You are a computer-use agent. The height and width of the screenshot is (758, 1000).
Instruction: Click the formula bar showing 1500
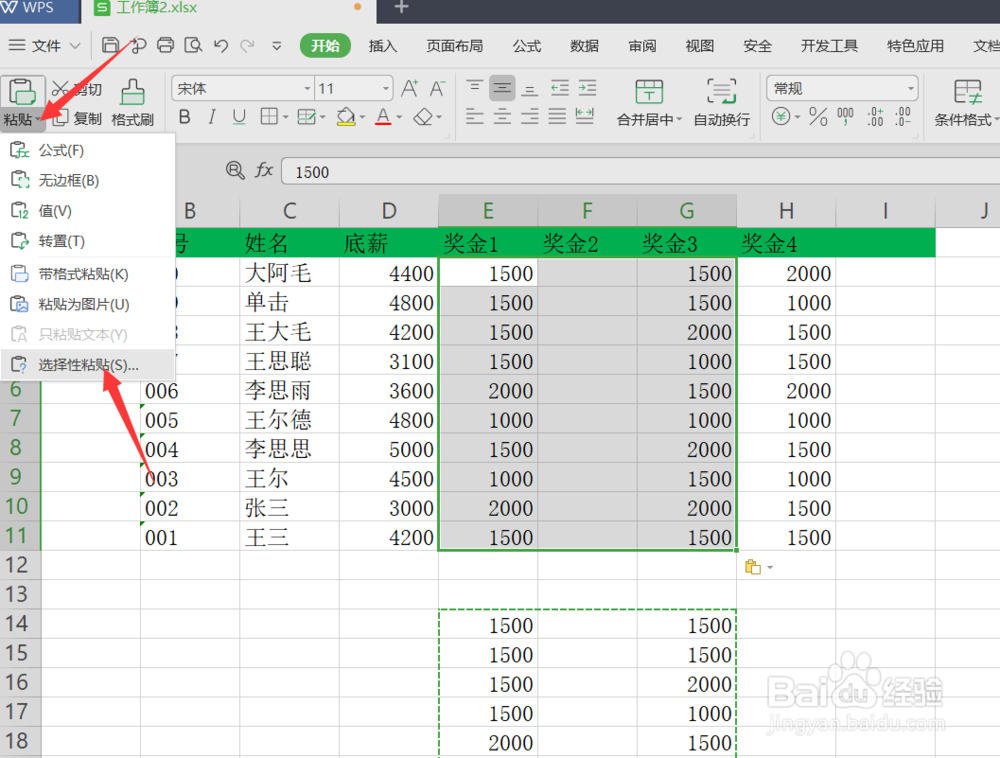pos(640,171)
